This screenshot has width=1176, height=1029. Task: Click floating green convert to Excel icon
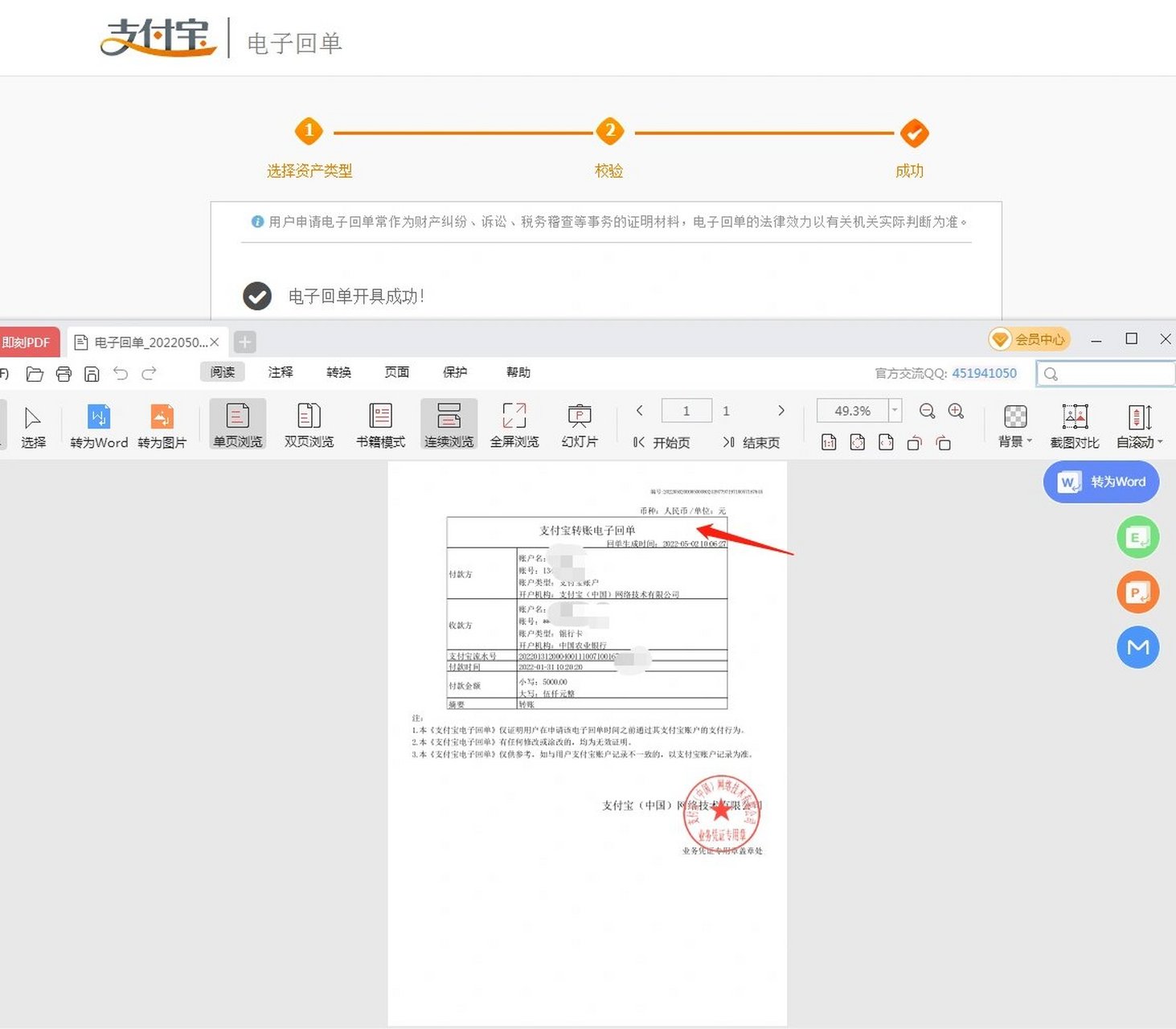click(x=1138, y=537)
